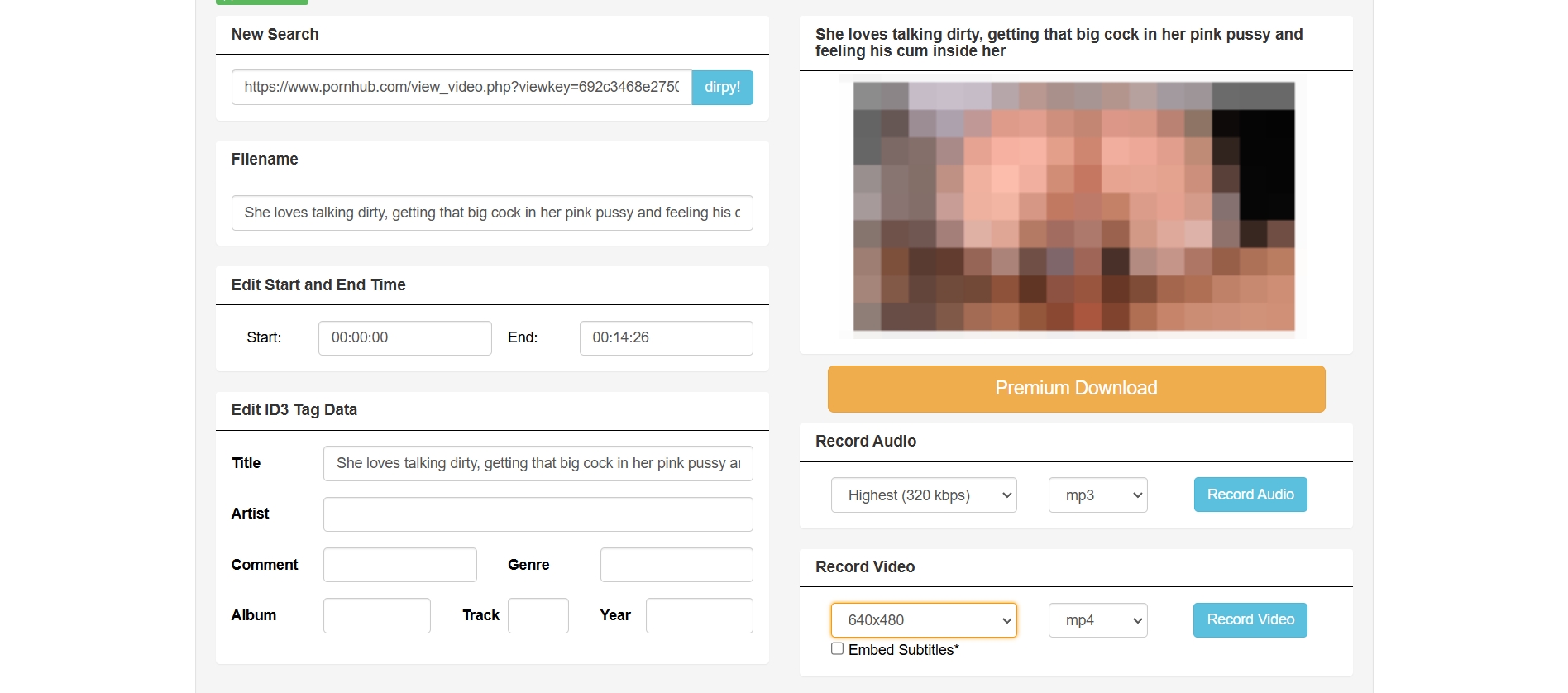Click the Genre input box
Image resolution: width=1568 pixels, height=693 pixels.
[676, 565]
